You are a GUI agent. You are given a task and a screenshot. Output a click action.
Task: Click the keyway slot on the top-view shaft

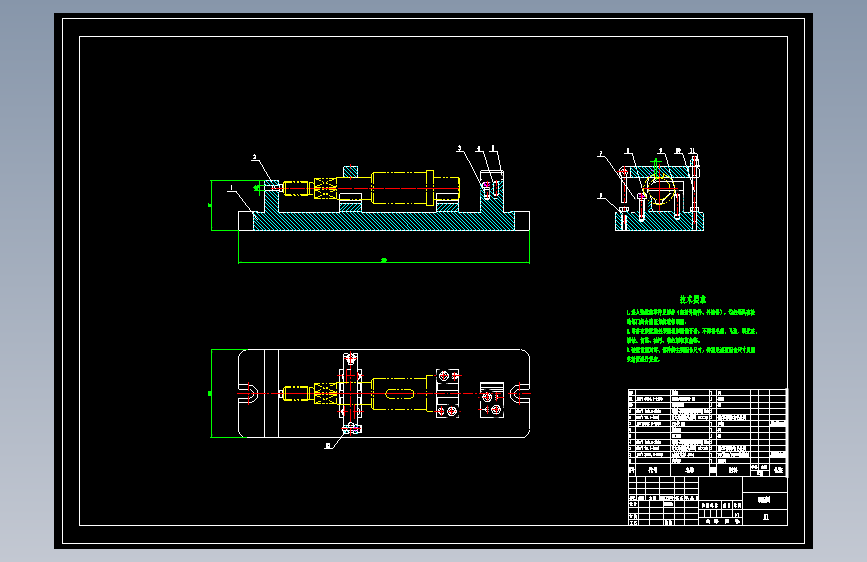pyautogui.click(x=399, y=393)
